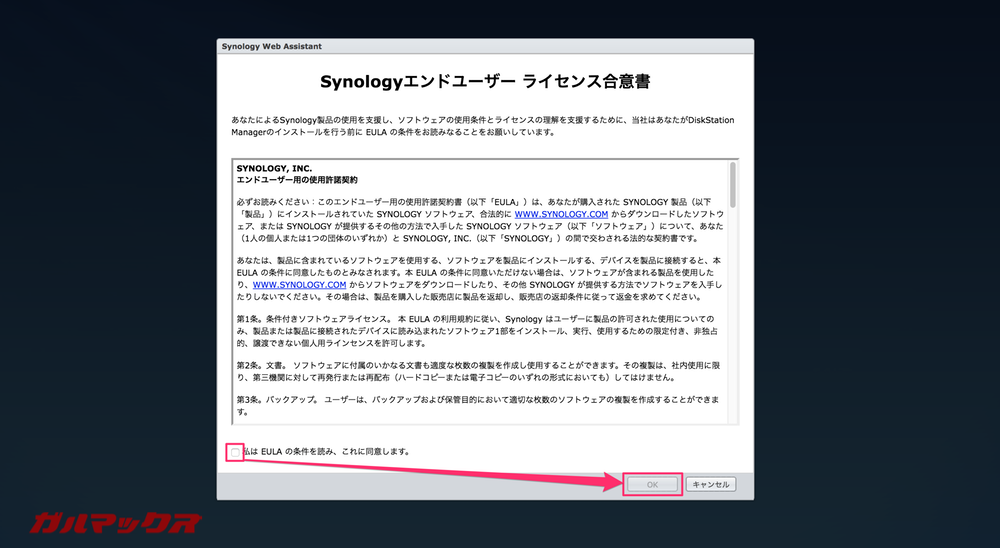Screen dimensions: 1000x548
Task: Click the license text scrollbar thumb
Action: (x=733, y=184)
